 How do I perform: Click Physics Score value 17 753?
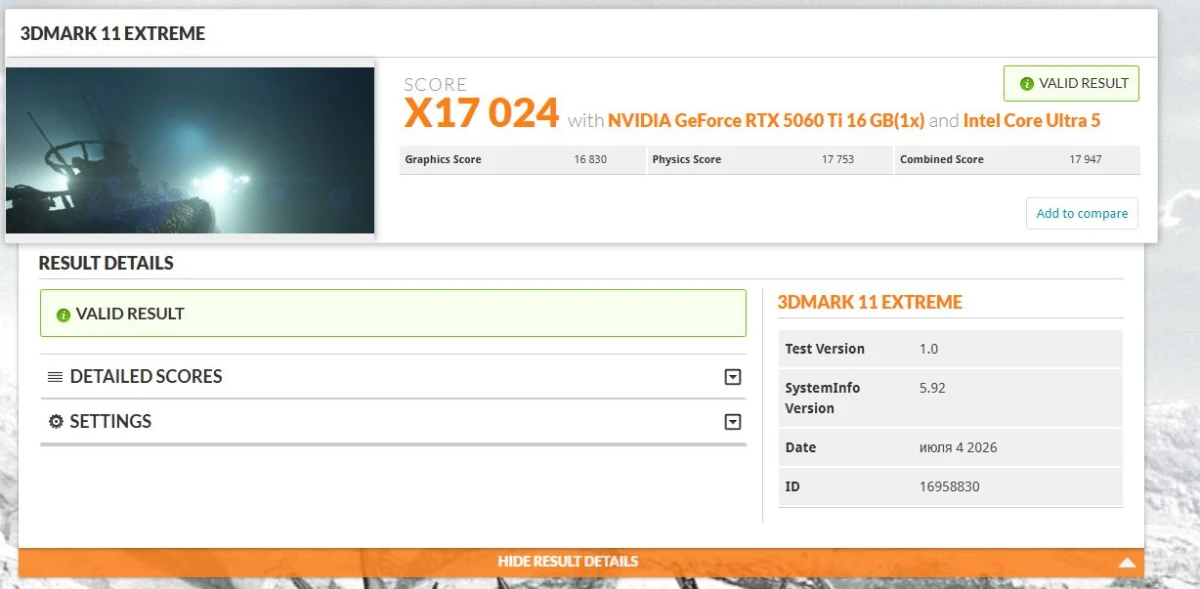pos(838,160)
